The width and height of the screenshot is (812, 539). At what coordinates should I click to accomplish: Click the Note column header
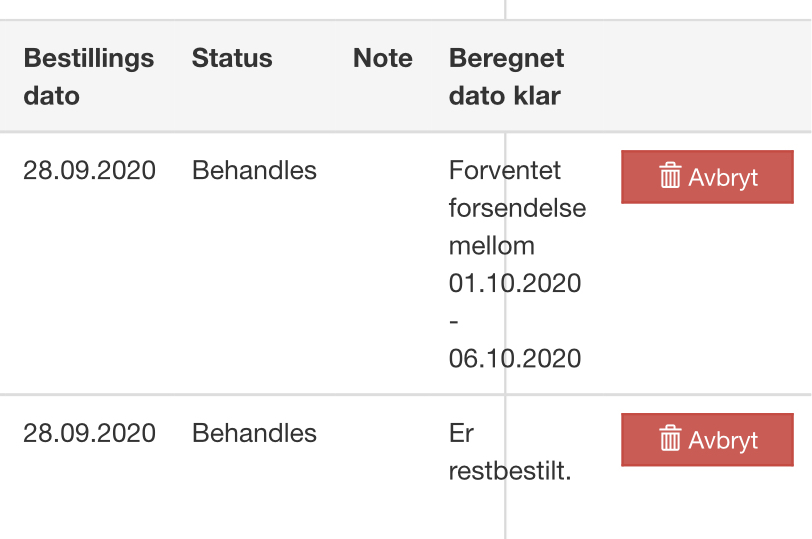click(x=383, y=58)
